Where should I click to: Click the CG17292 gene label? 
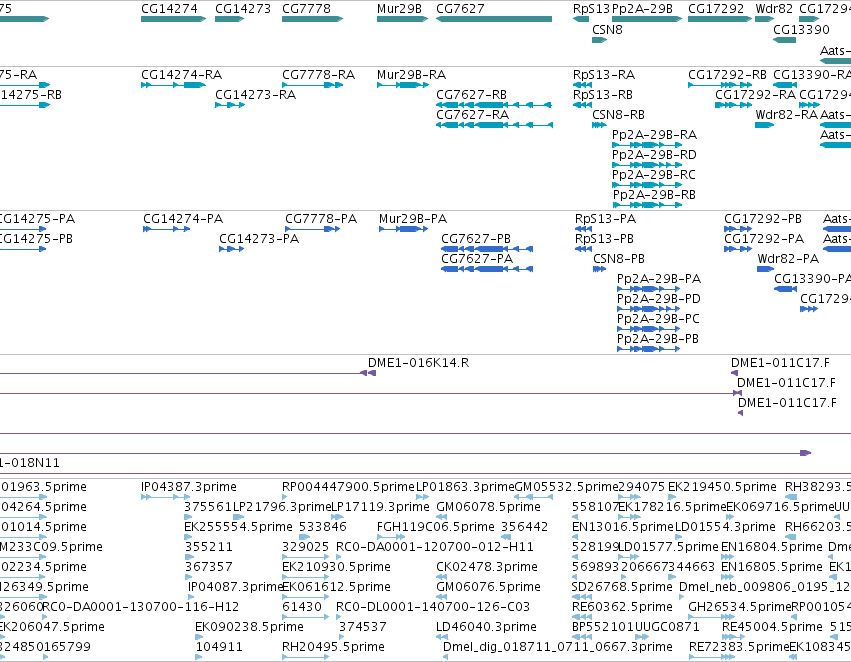716,9
